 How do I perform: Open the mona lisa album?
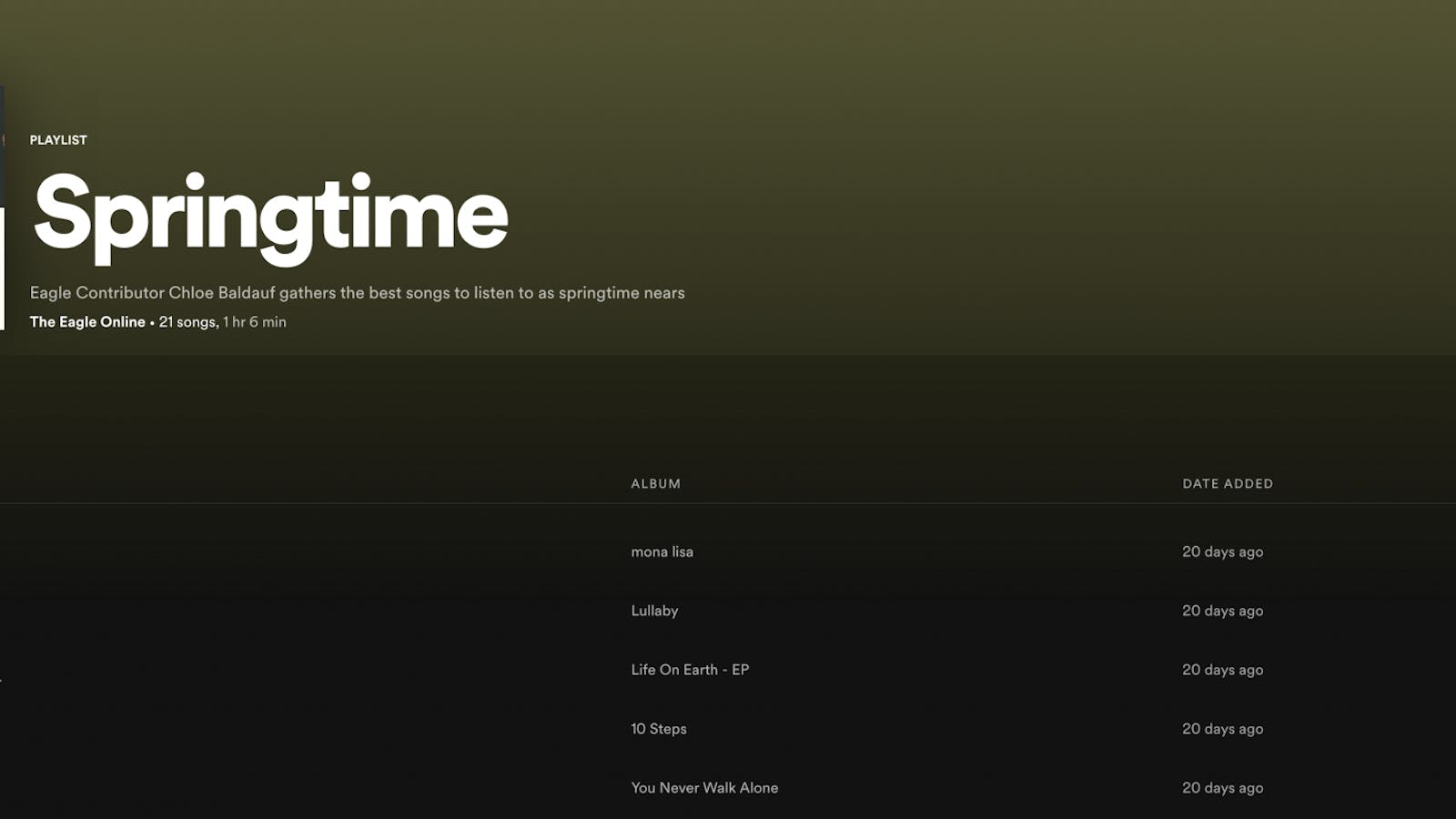[662, 552]
